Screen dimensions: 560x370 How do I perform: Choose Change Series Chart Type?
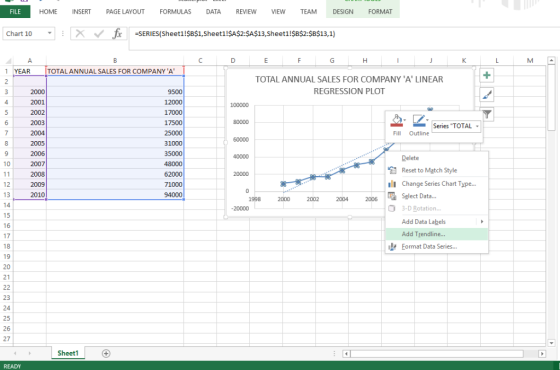tap(437, 184)
